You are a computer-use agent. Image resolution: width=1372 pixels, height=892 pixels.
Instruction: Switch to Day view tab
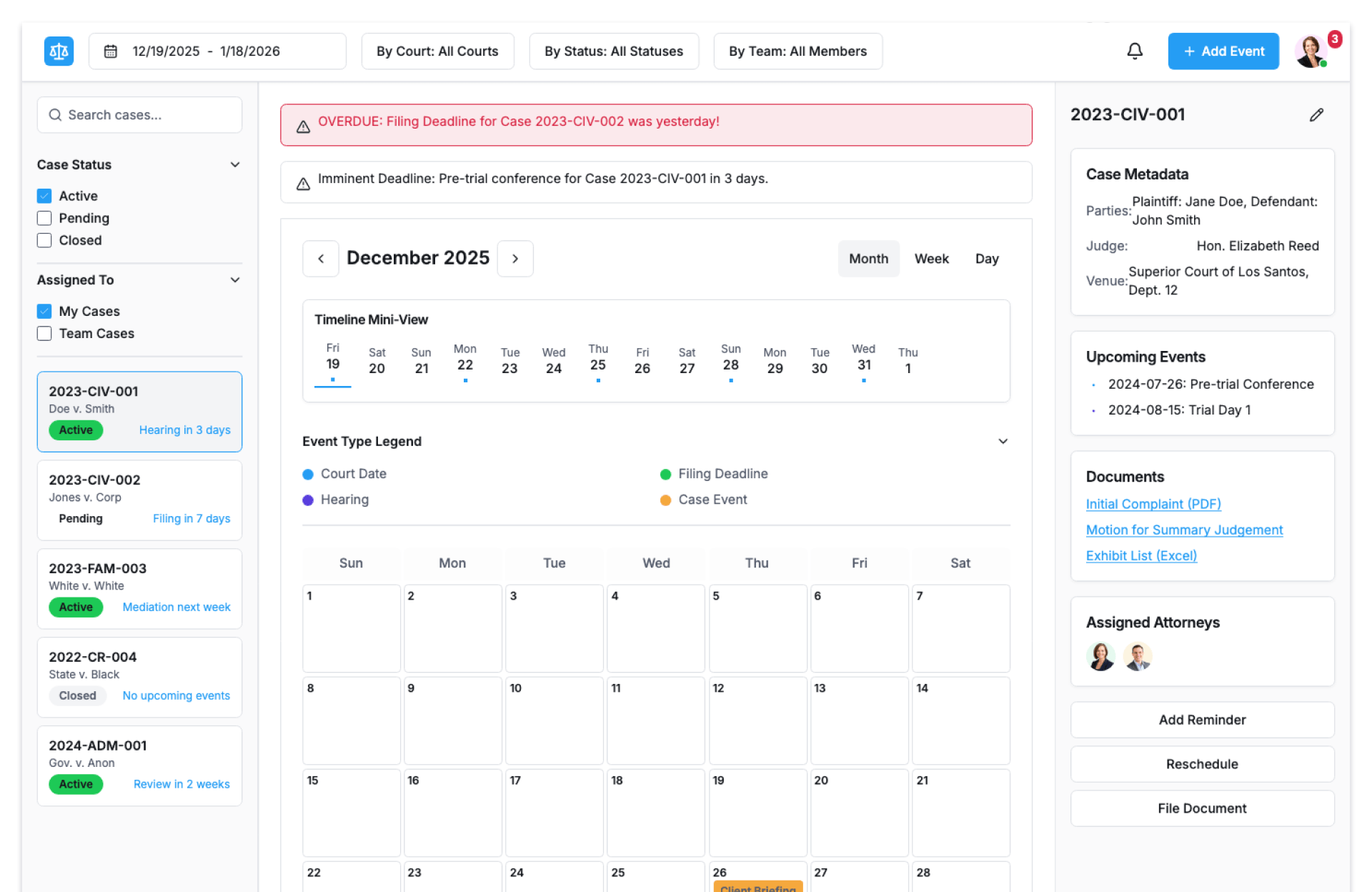coord(986,259)
